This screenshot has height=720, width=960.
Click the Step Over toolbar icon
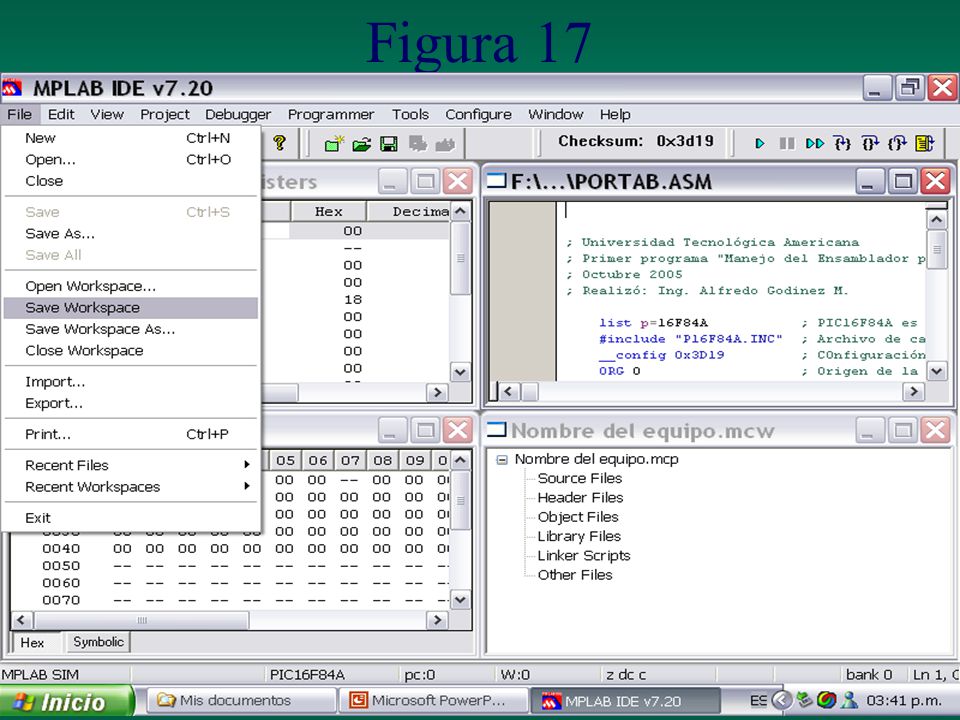(870, 143)
